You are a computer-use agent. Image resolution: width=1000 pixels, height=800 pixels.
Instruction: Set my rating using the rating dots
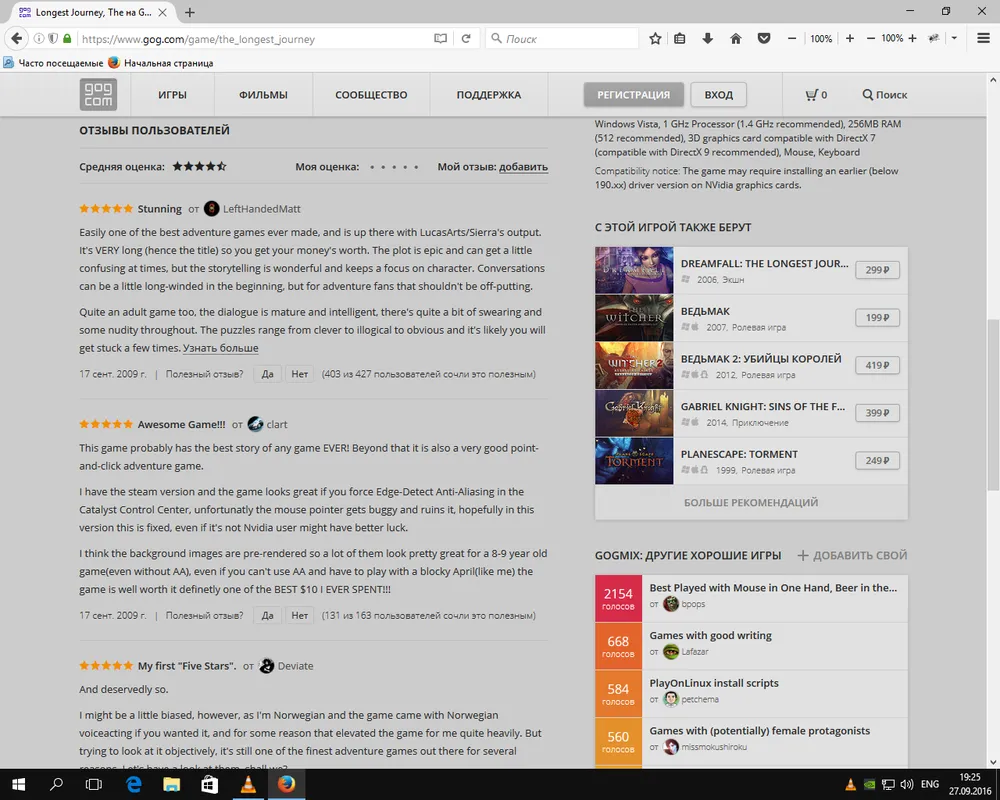coord(394,167)
